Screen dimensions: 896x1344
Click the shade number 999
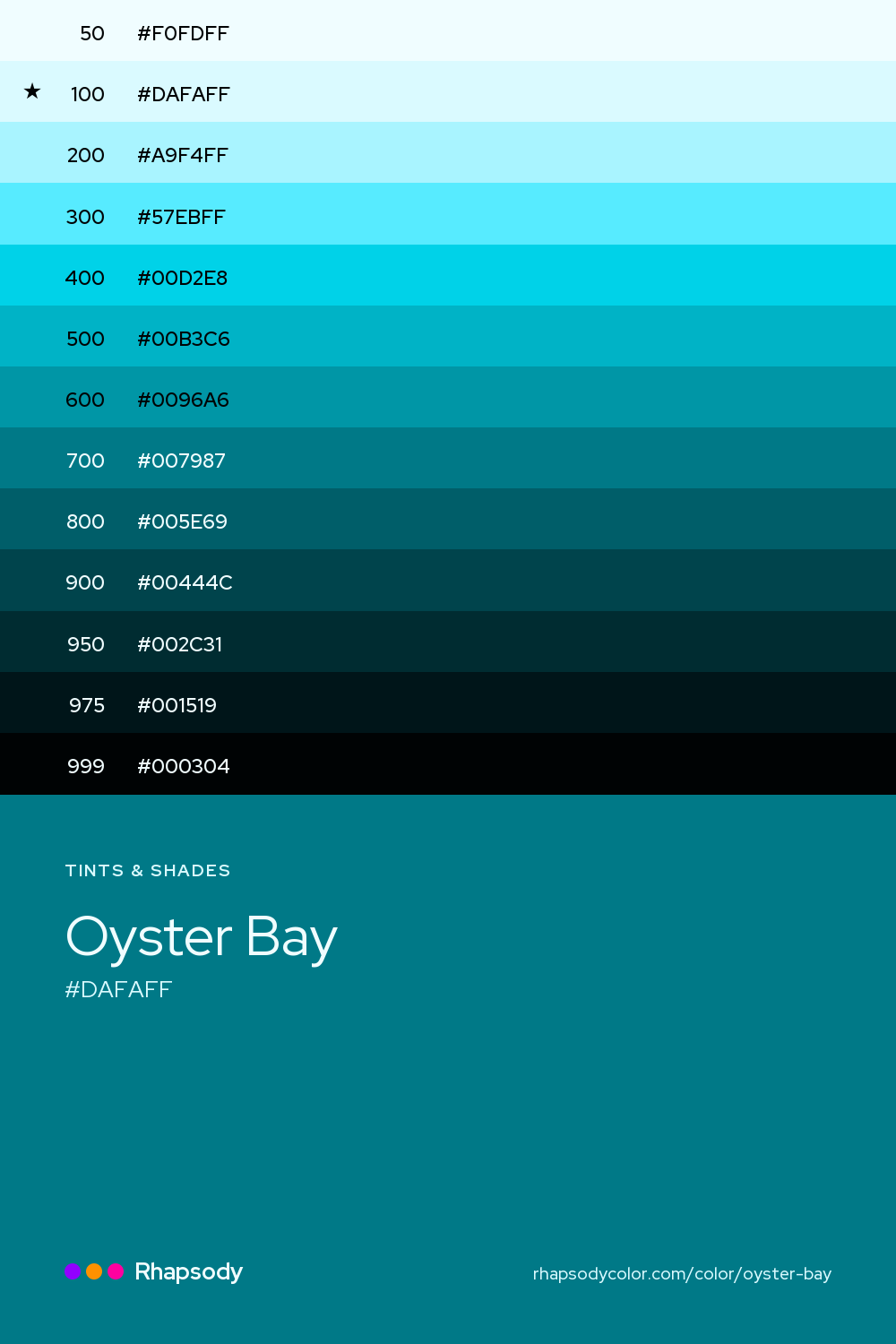pos(86,766)
